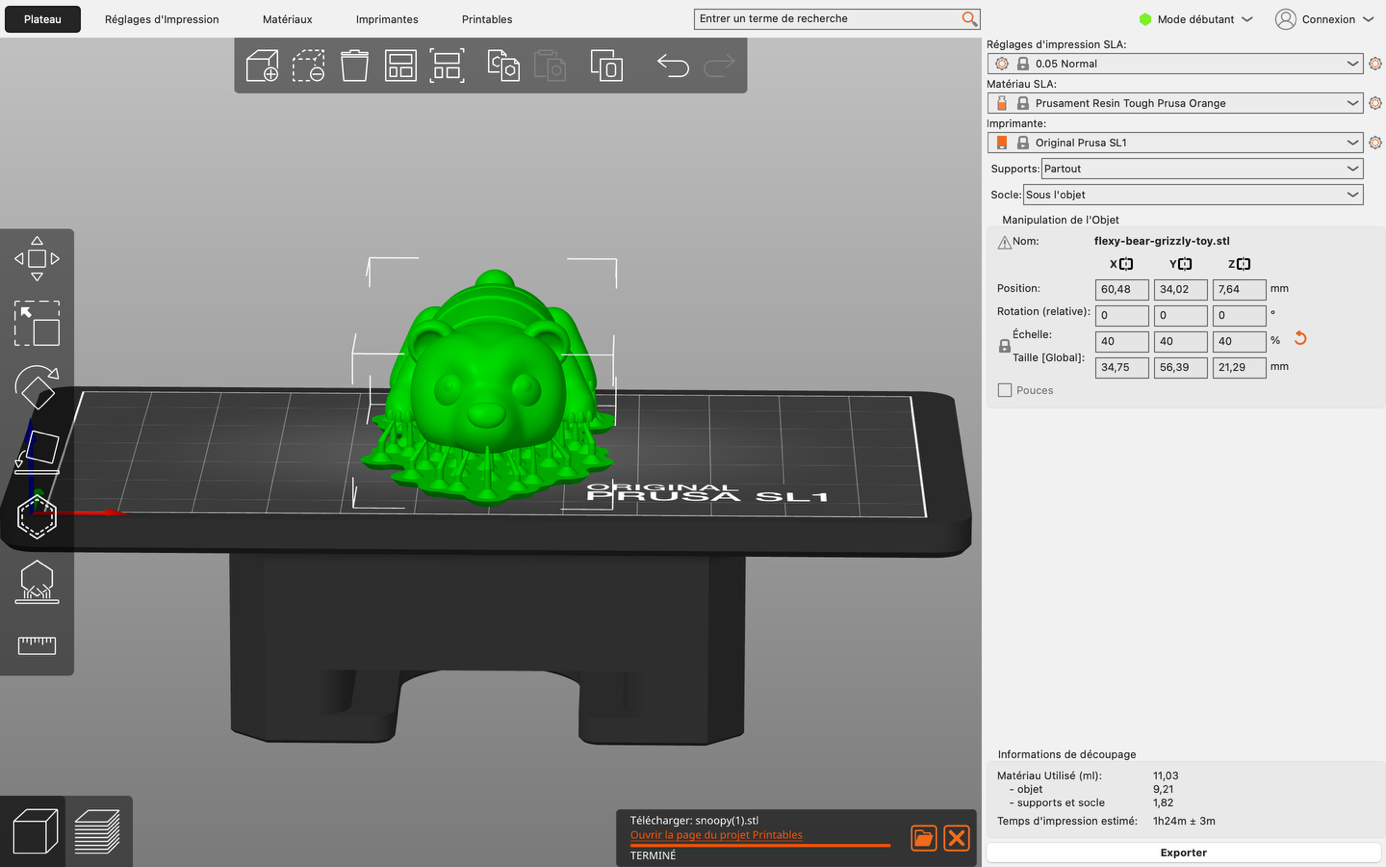Open the Matériau SLA resin dropdown
Image resolution: width=1386 pixels, height=867 pixels.
(1174, 103)
